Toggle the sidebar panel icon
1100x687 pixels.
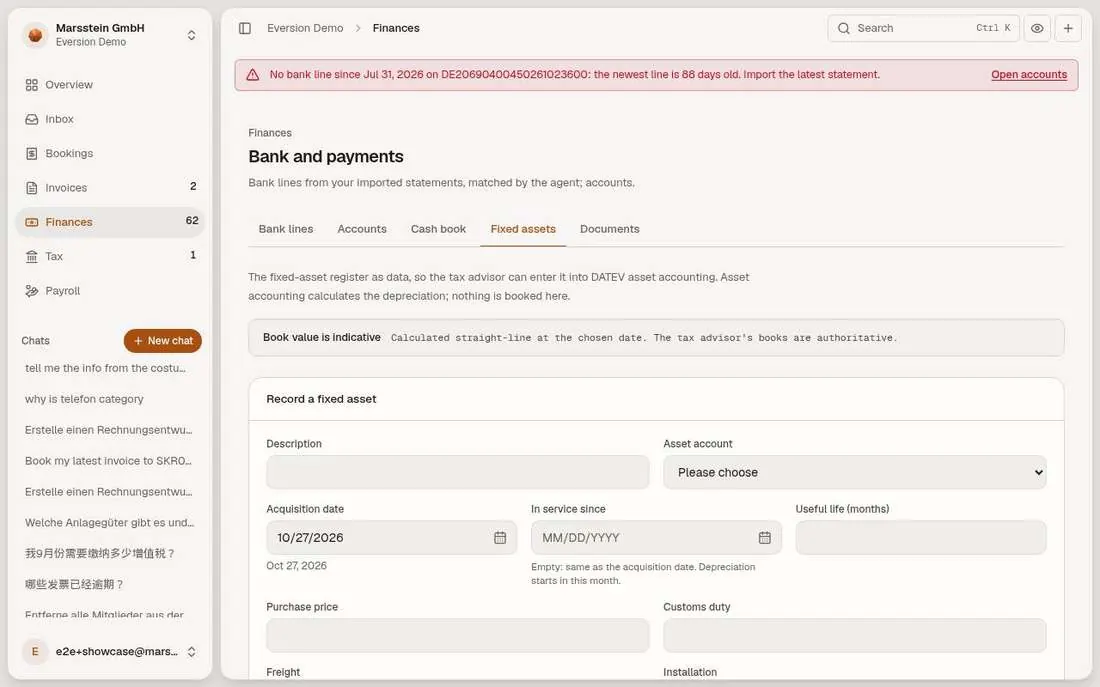(x=245, y=28)
